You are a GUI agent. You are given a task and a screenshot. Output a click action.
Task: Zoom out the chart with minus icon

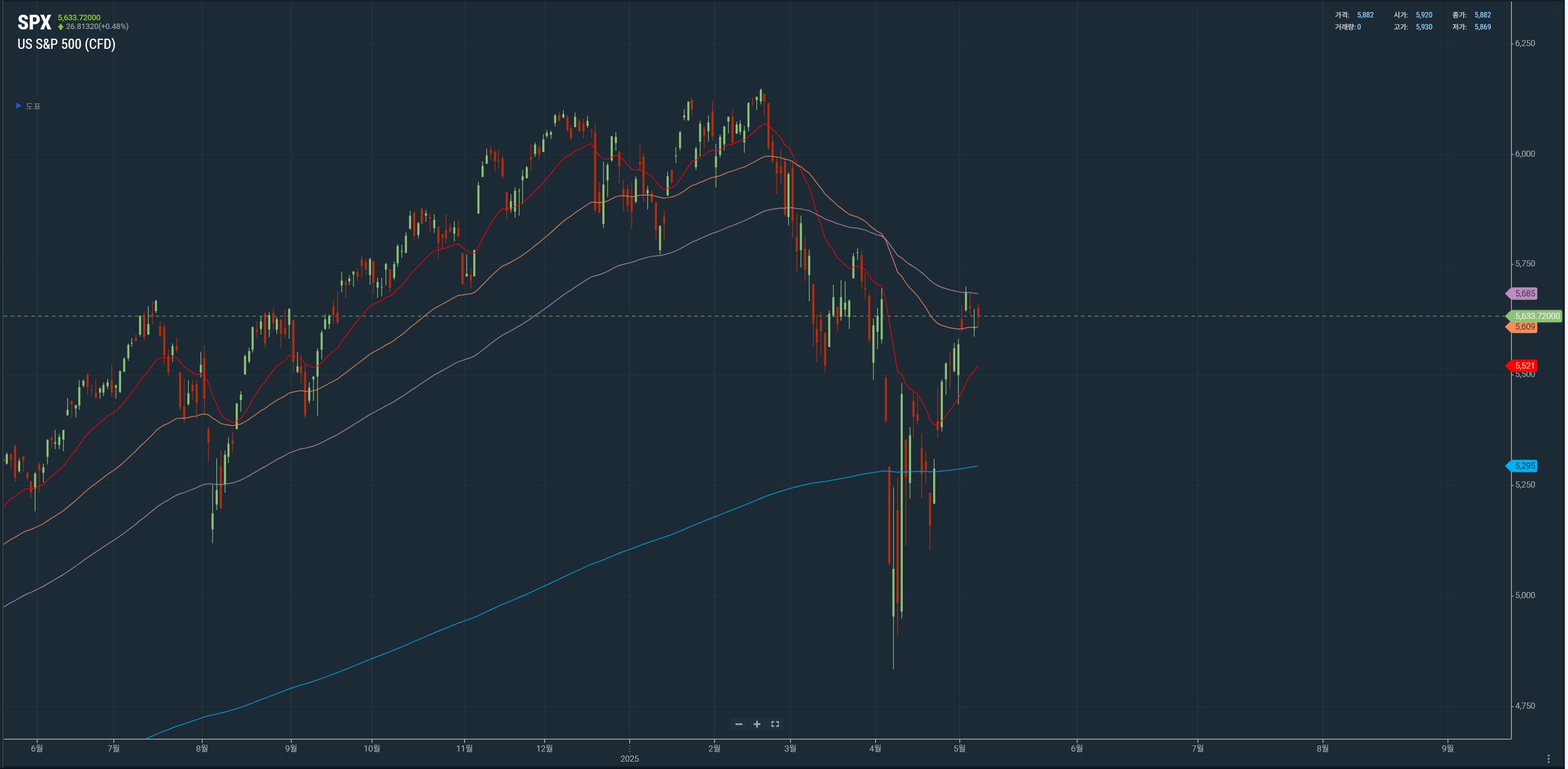738,724
